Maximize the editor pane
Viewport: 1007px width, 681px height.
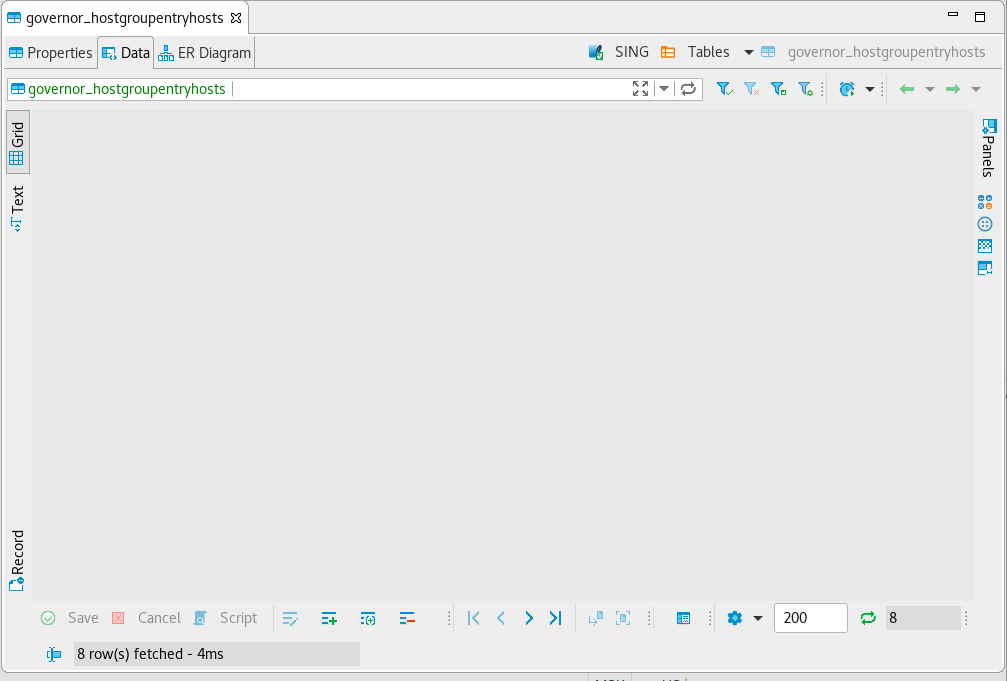tap(980, 17)
